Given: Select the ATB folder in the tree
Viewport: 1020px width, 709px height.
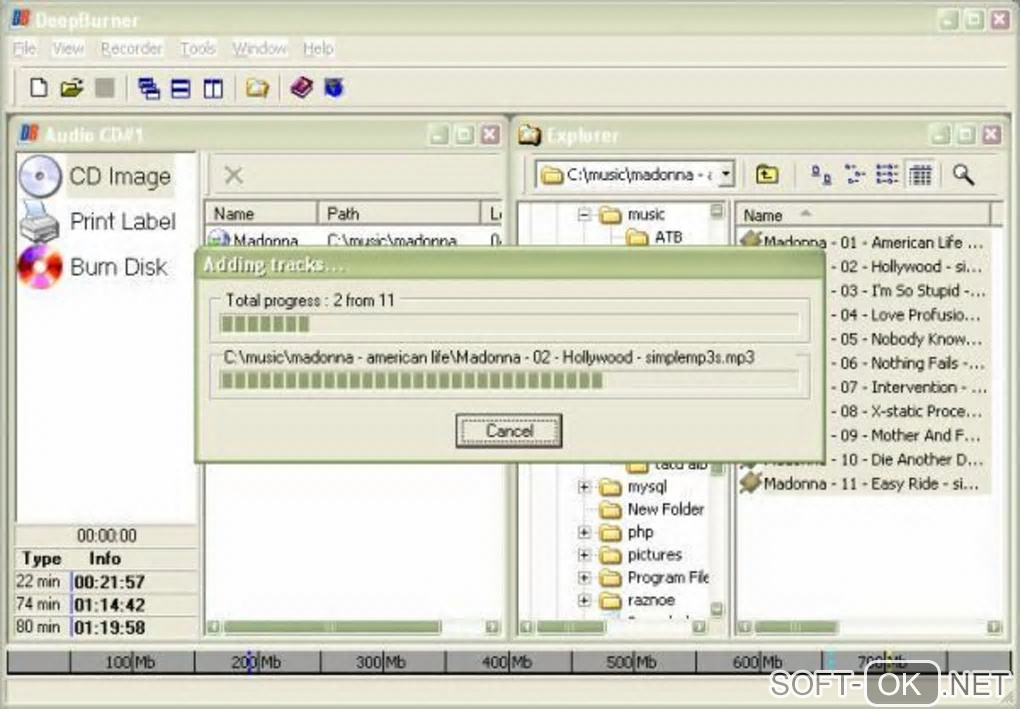Looking at the screenshot, I should (668, 237).
